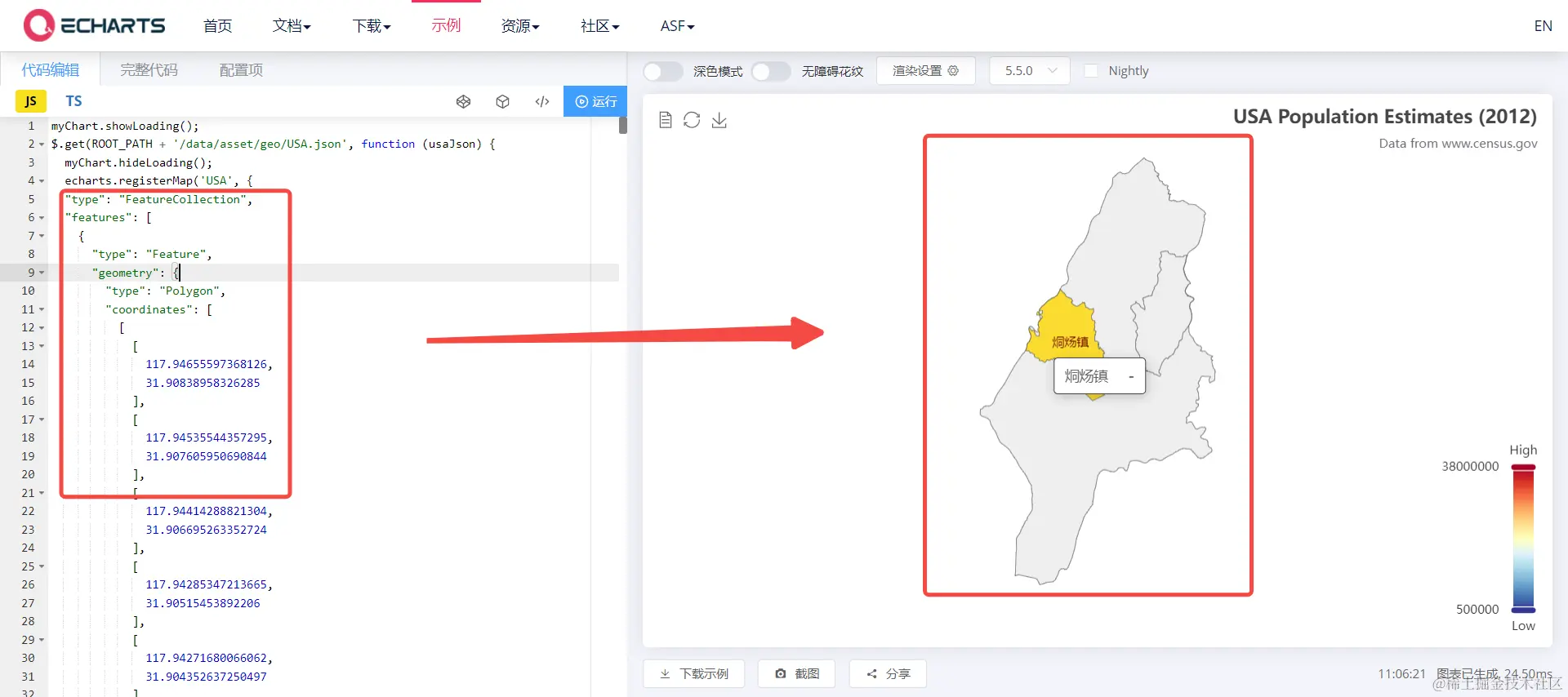Collapse code fold arrow on line 4

[42, 181]
